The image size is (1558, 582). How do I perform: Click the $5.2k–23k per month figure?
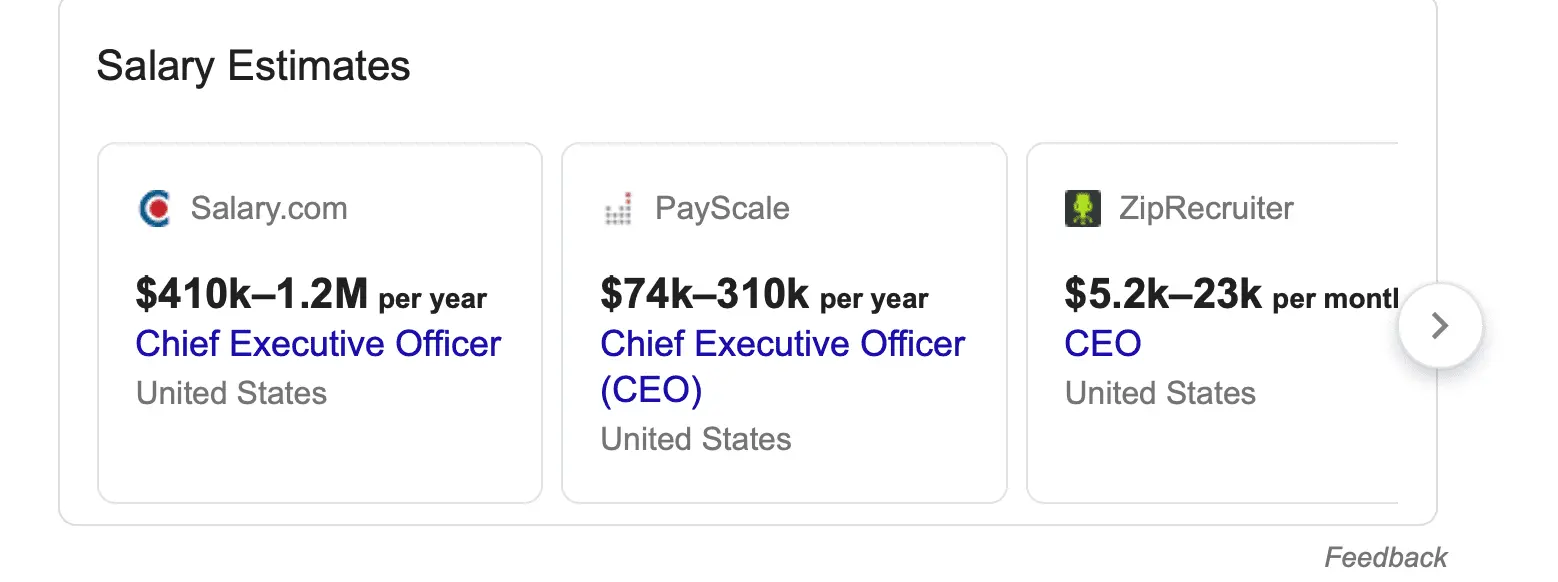tap(1230, 295)
